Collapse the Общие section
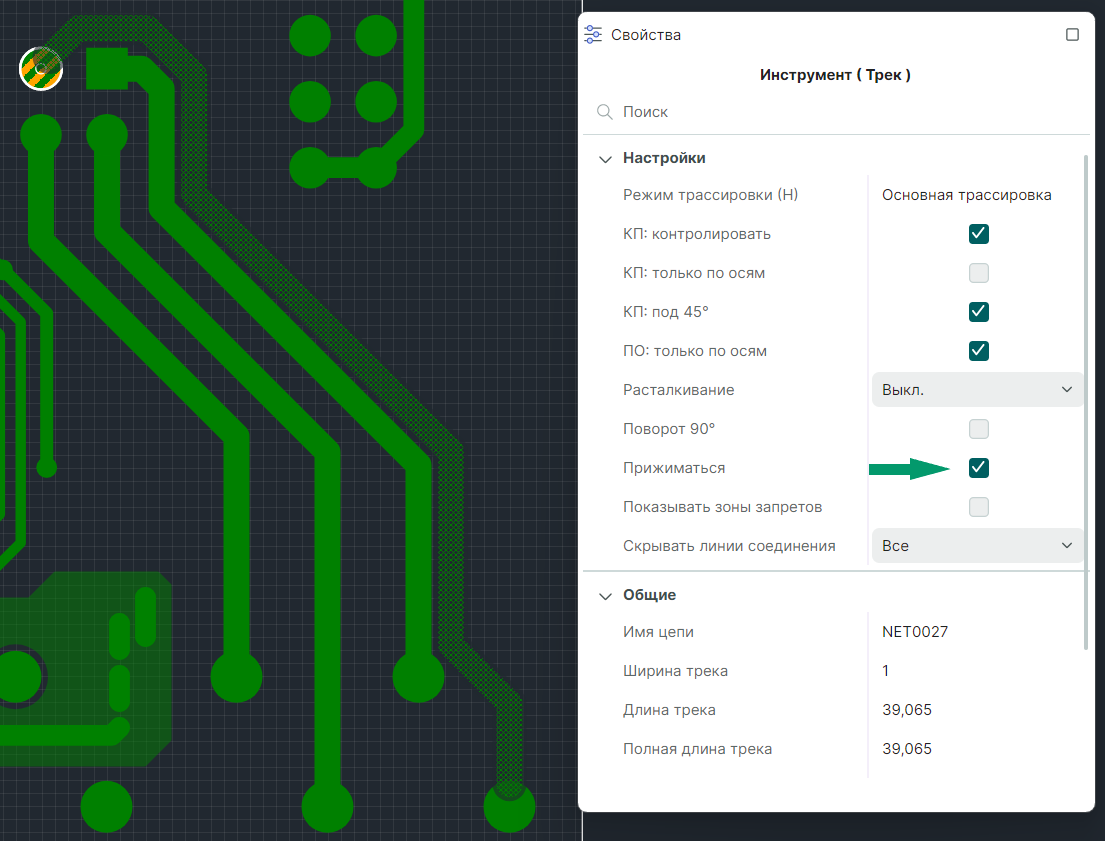This screenshot has width=1105, height=841. 604,595
